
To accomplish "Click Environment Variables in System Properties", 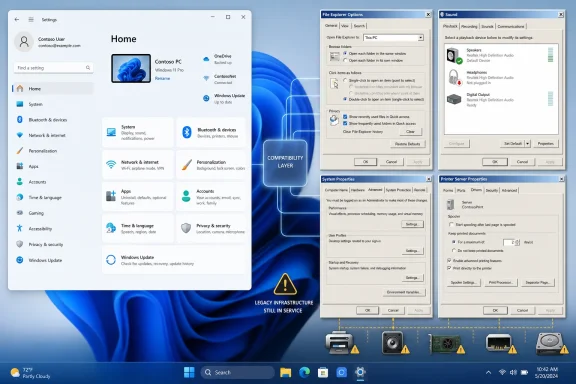I will [404, 292].
